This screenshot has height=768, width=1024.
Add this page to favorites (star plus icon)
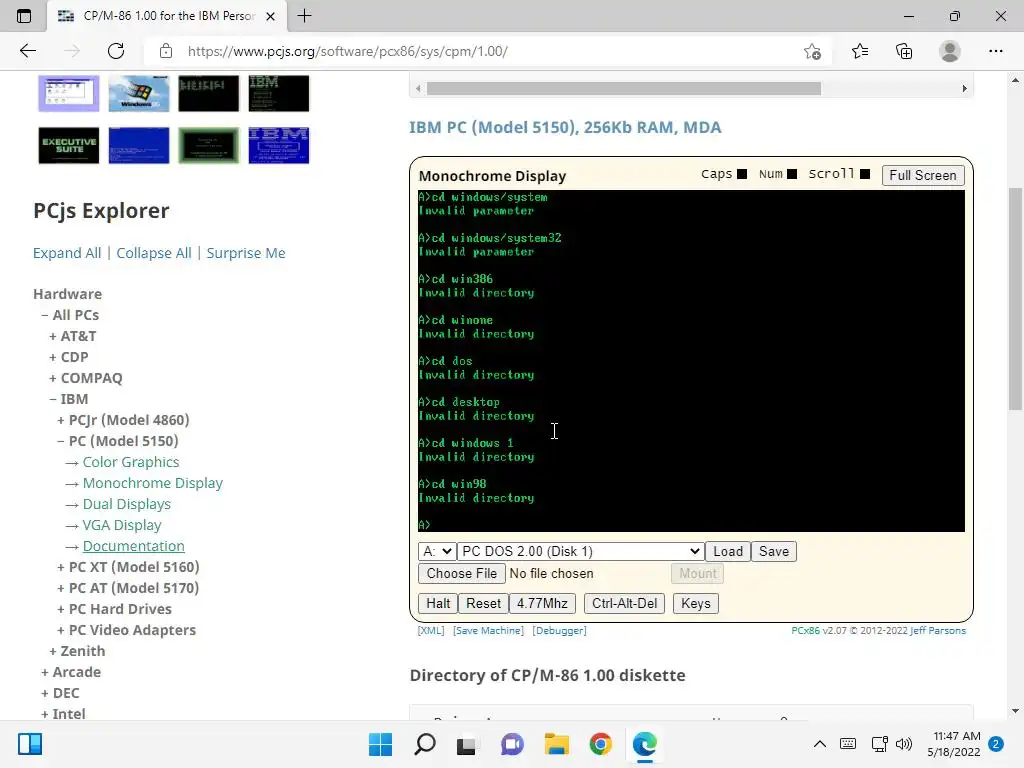[812, 51]
